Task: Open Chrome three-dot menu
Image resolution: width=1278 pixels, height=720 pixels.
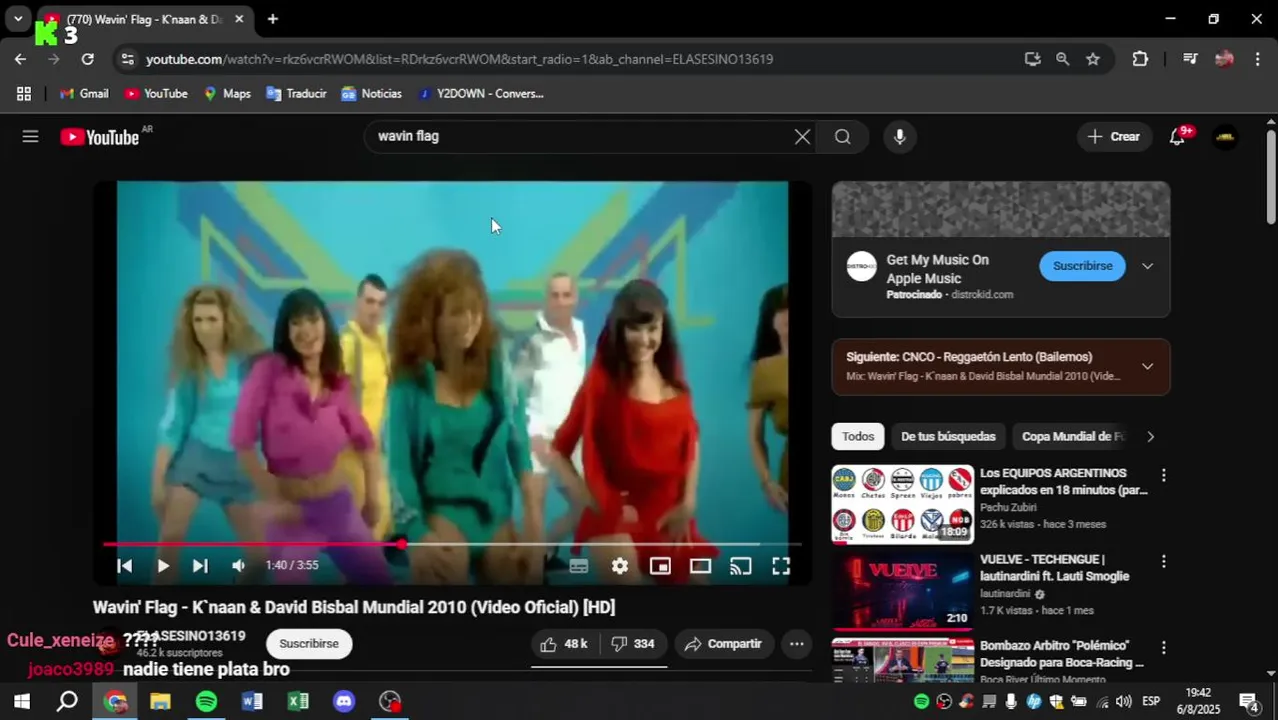Action: pos(1257,59)
